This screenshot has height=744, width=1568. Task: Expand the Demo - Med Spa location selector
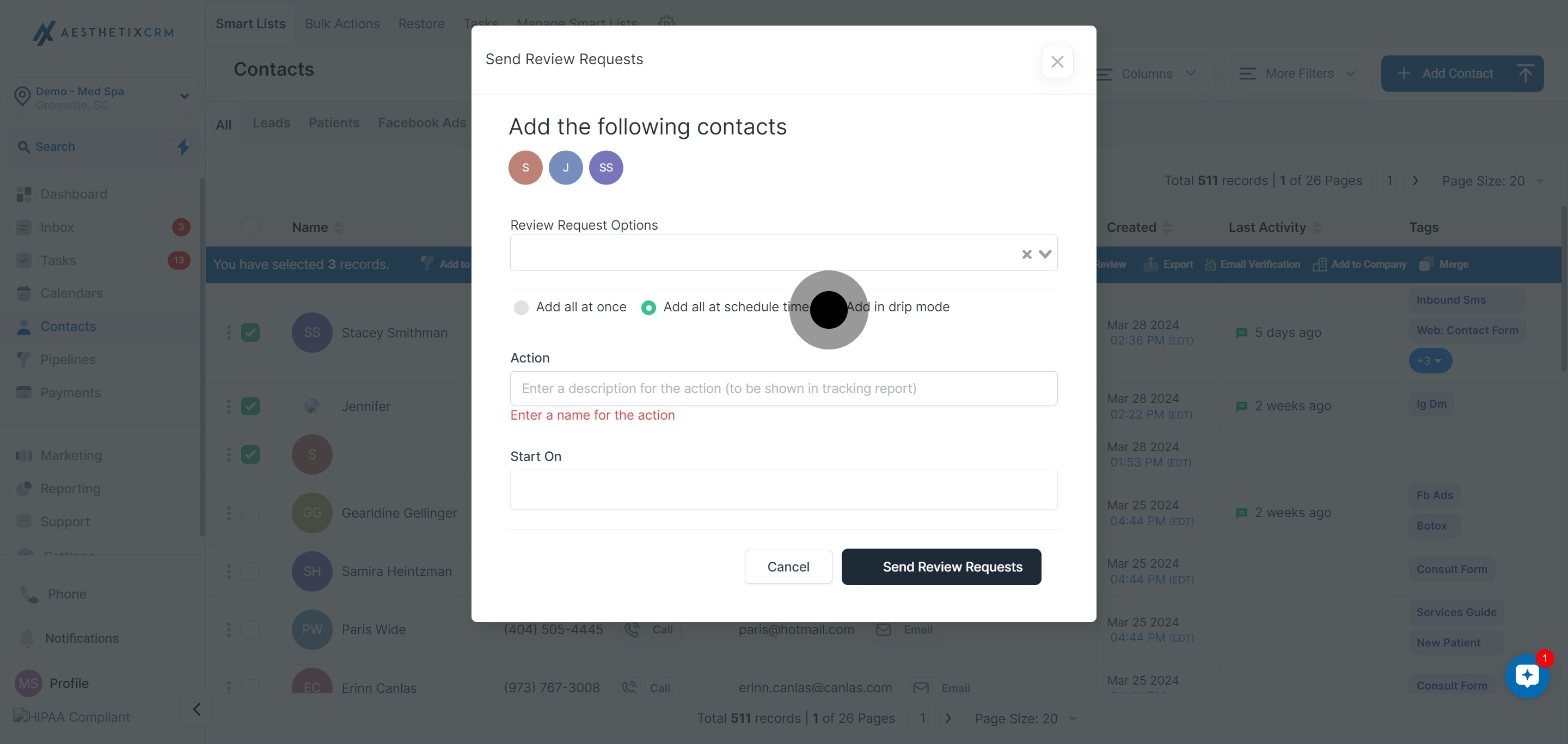[x=184, y=97]
